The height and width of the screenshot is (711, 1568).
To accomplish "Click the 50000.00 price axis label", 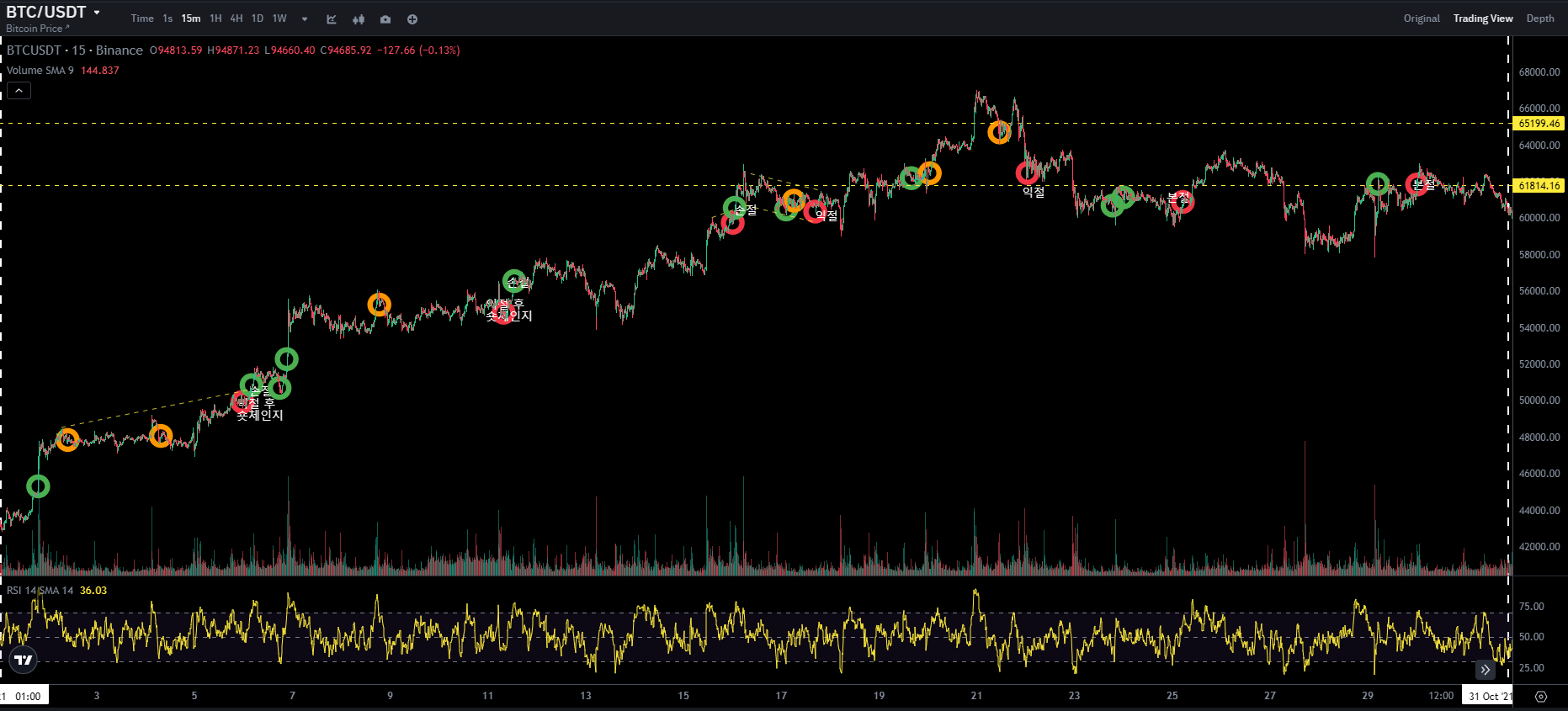I will tap(1539, 401).
